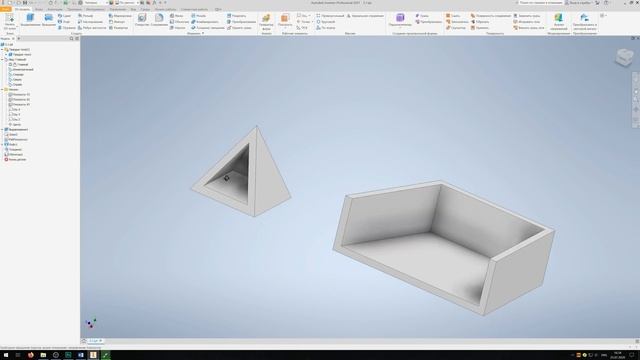Activate Orbit in the navigation bar
640x360 pixels.
click(636, 109)
